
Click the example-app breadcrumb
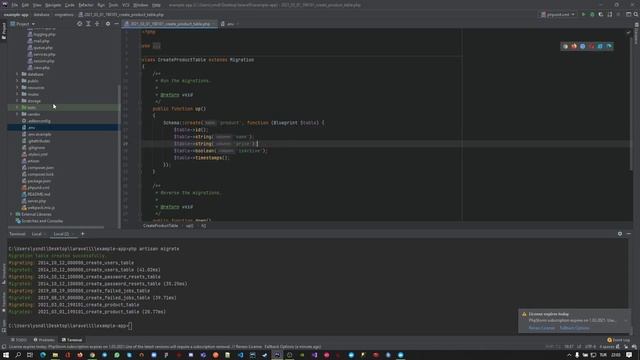point(16,14)
